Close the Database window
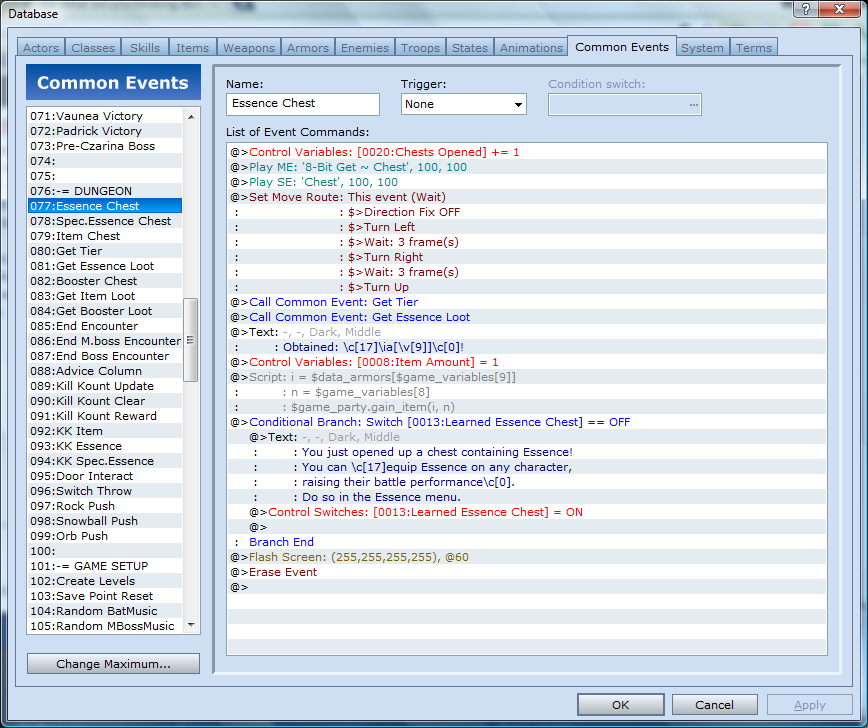The image size is (868, 728). (x=839, y=11)
